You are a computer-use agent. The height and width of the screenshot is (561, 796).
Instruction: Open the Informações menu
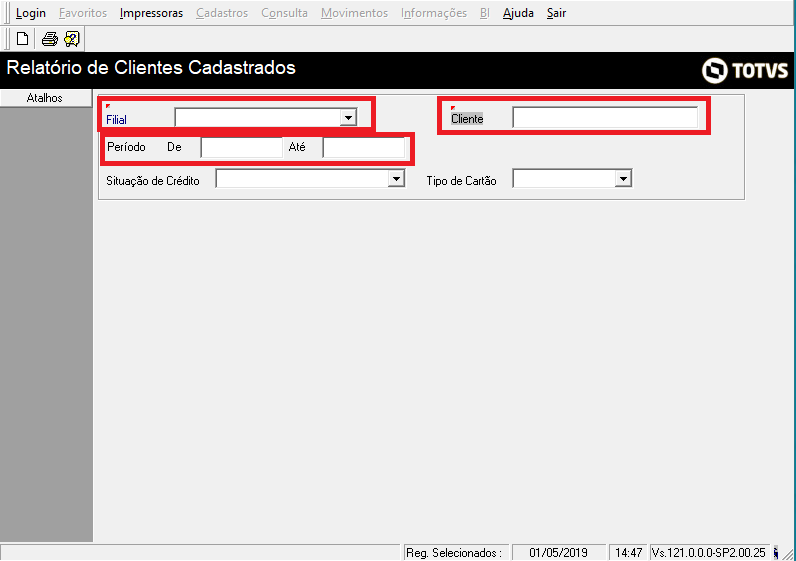(434, 13)
